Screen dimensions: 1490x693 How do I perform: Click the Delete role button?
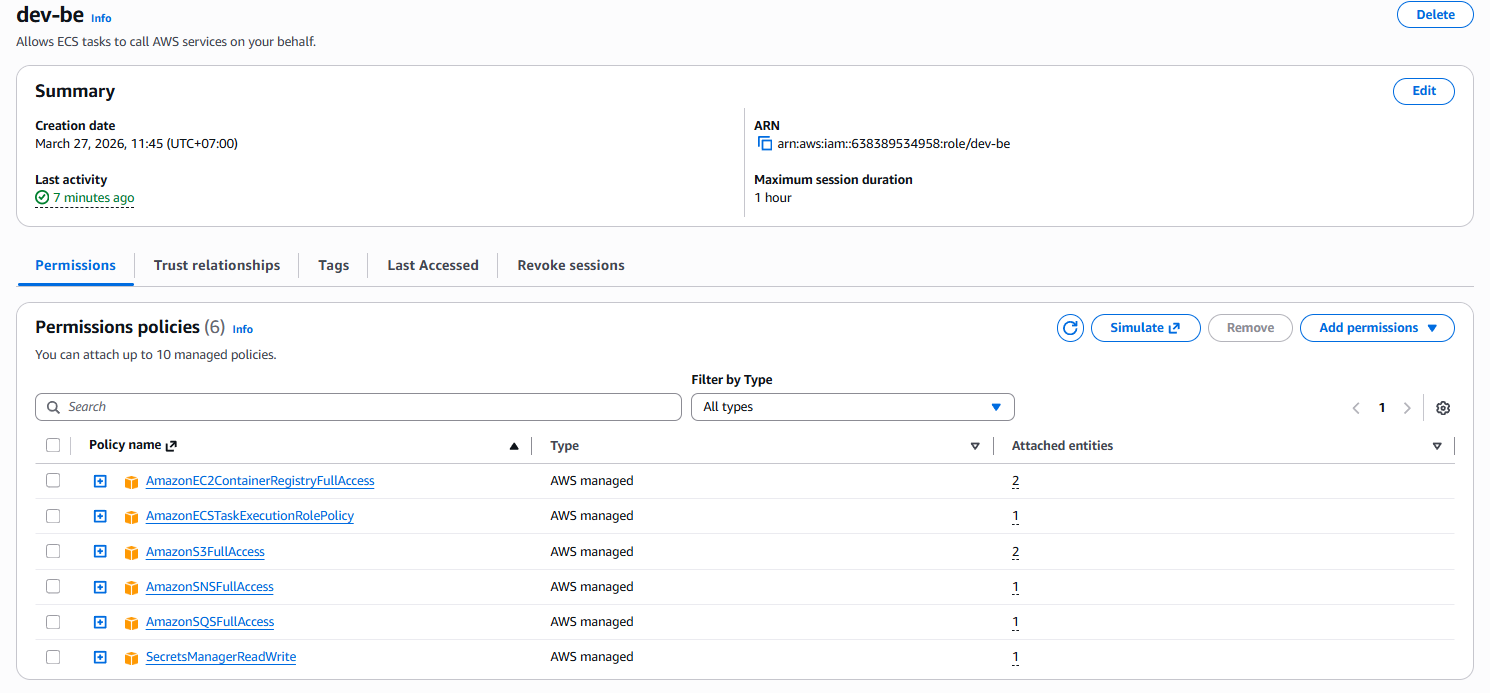[1435, 14]
